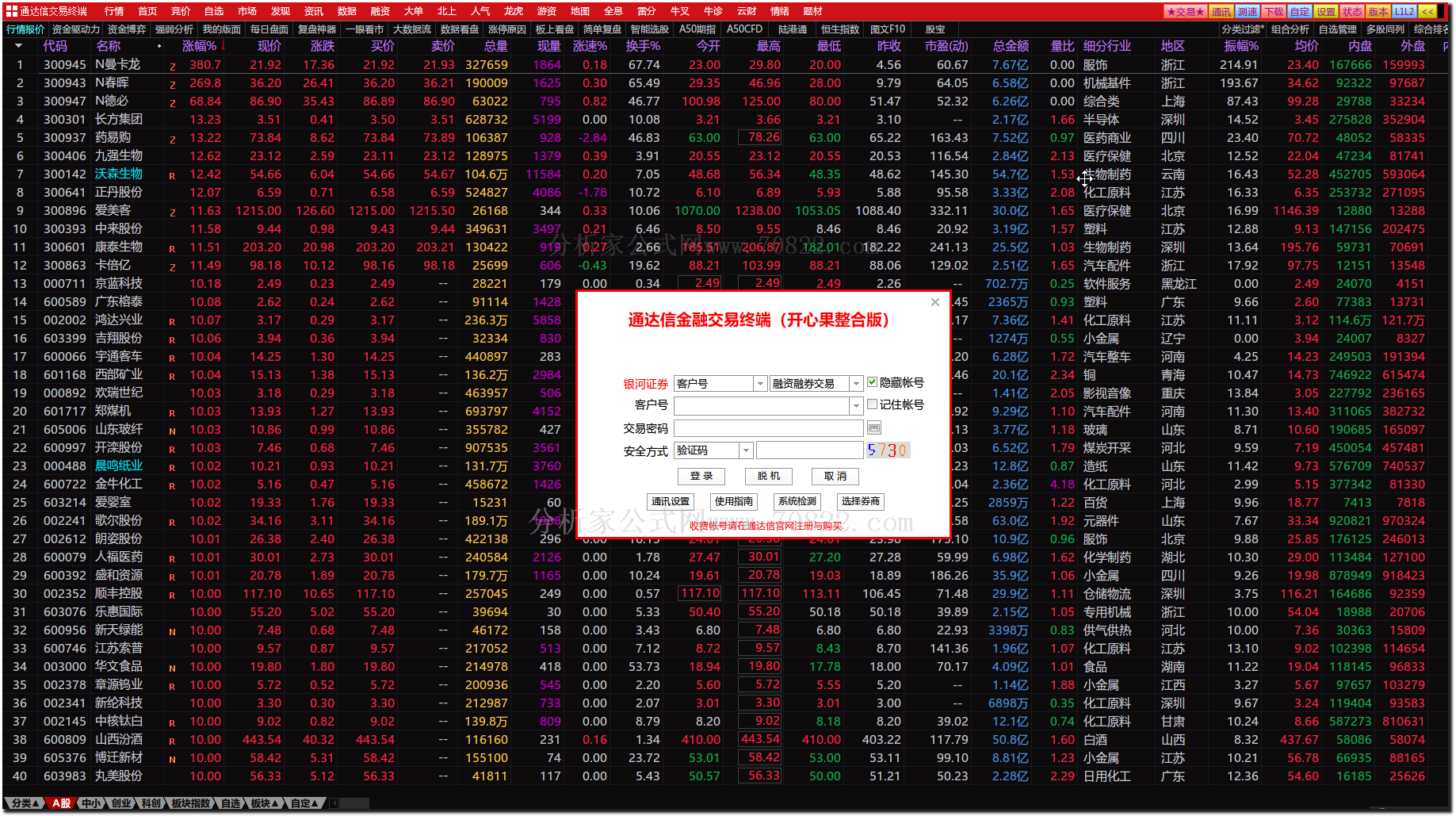Select the 科创 bottom tab
The image size is (1456, 816).
[x=151, y=803]
